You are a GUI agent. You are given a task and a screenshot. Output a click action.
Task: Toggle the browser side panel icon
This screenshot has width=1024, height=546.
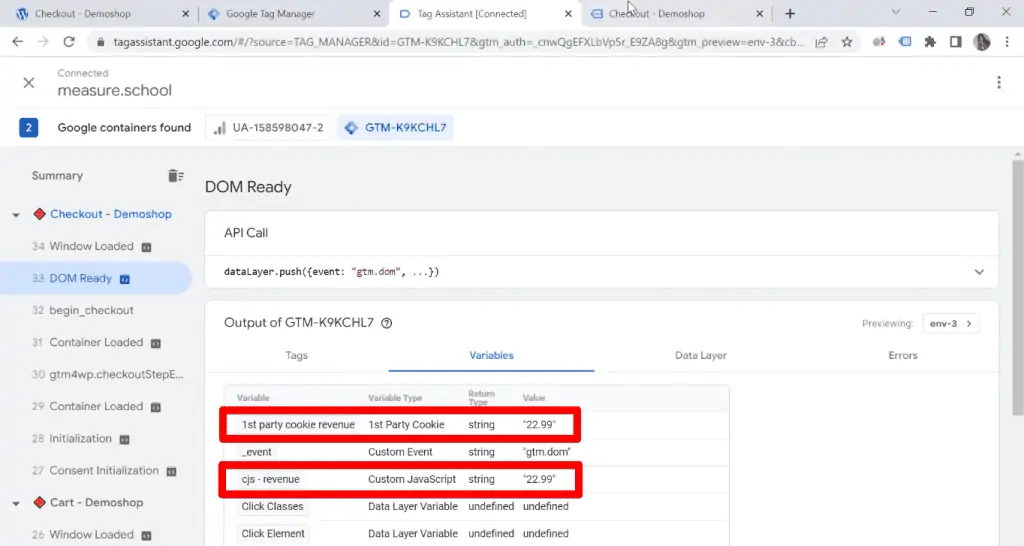click(x=955, y=42)
